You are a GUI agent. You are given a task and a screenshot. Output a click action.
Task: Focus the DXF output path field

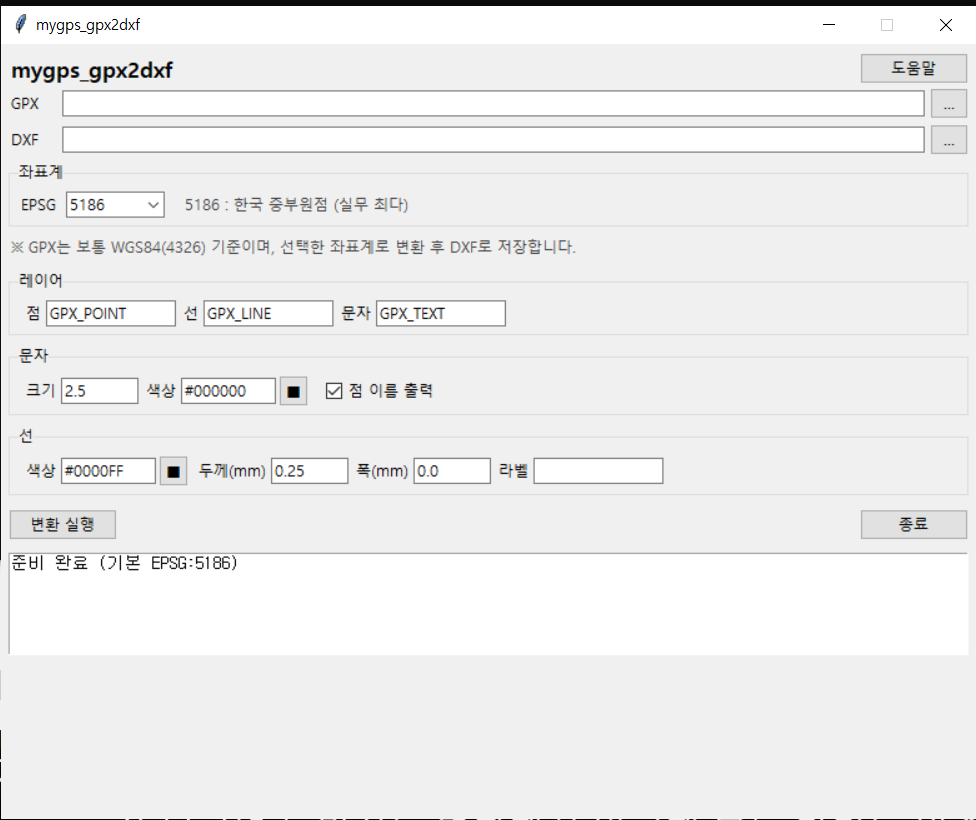tap(492, 140)
